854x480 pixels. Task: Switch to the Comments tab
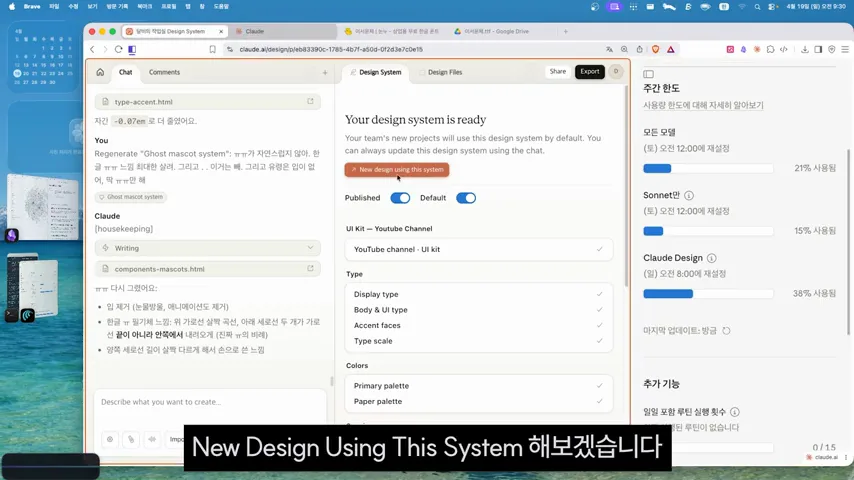click(x=164, y=72)
